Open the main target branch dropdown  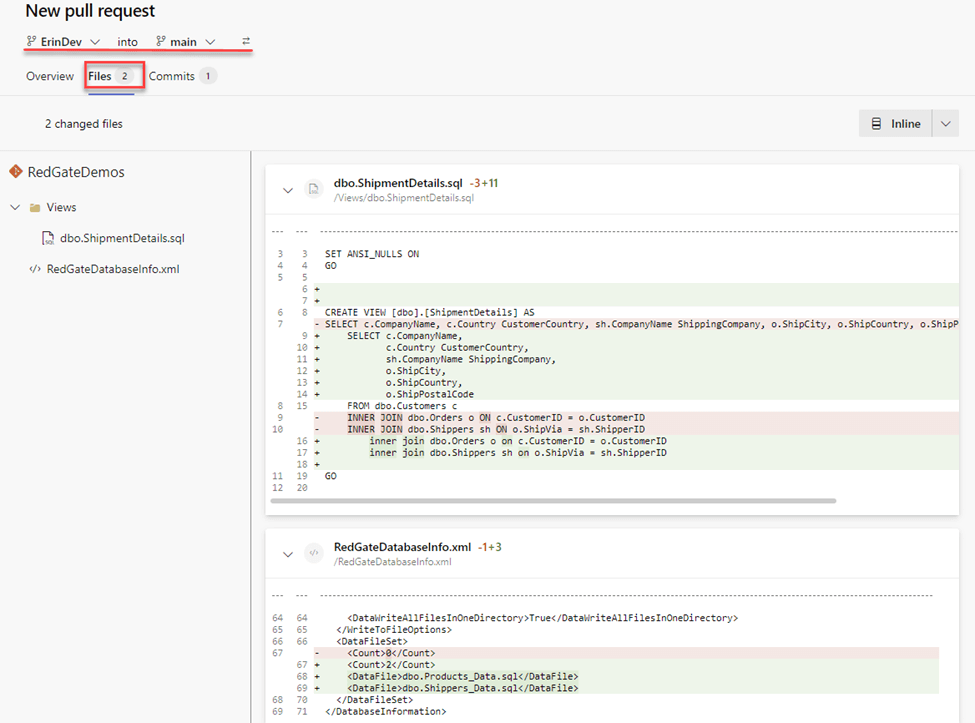[210, 42]
